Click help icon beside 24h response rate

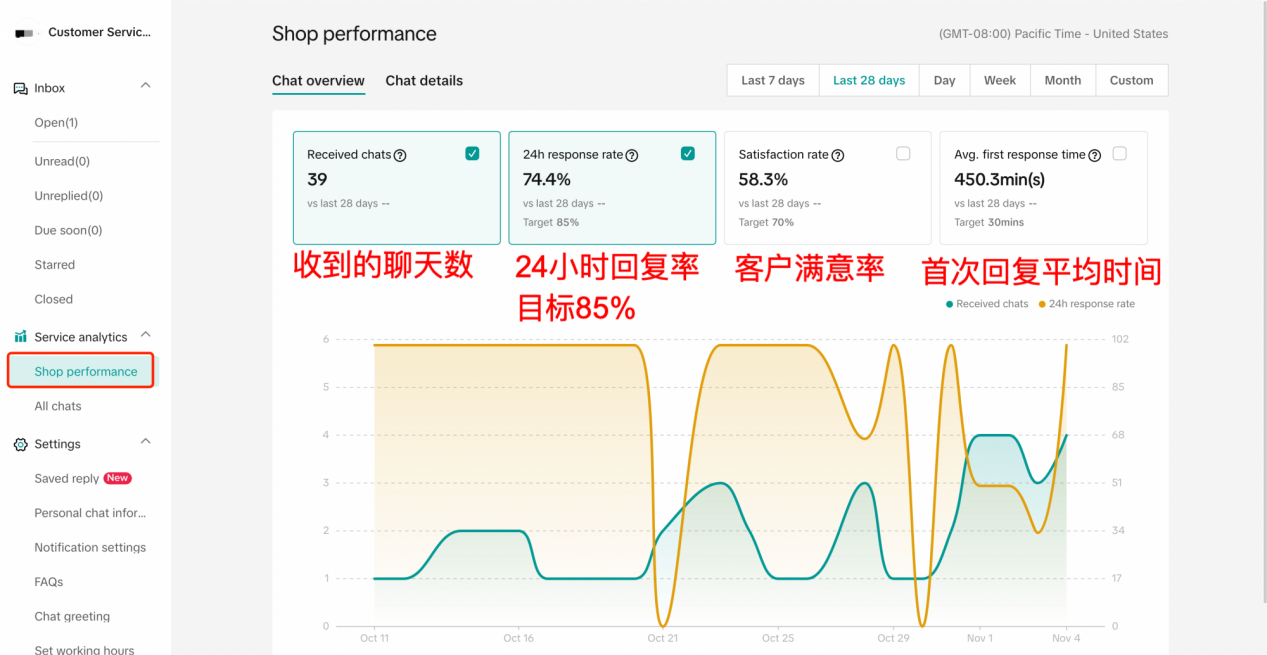632,155
